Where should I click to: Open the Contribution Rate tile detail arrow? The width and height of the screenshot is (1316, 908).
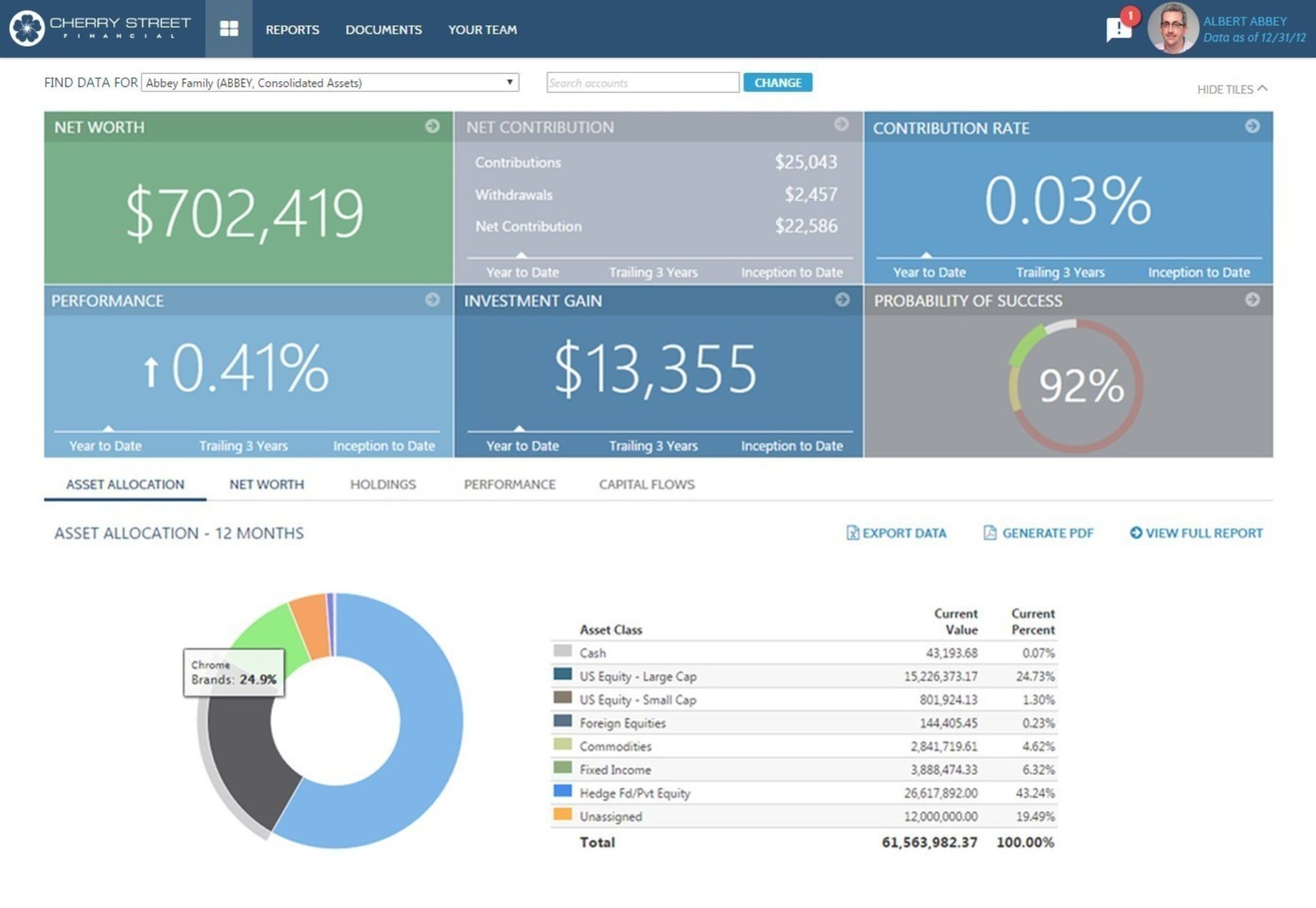pyautogui.click(x=1252, y=125)
